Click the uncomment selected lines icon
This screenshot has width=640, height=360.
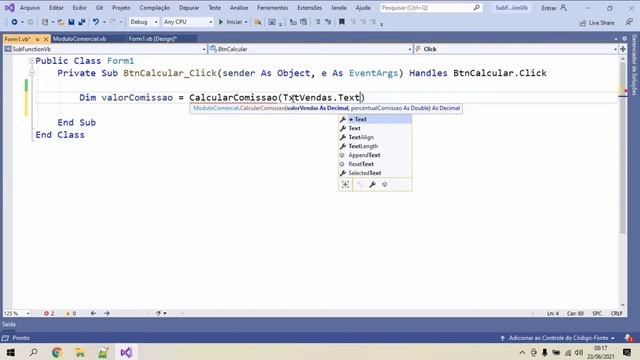[328, 22]
